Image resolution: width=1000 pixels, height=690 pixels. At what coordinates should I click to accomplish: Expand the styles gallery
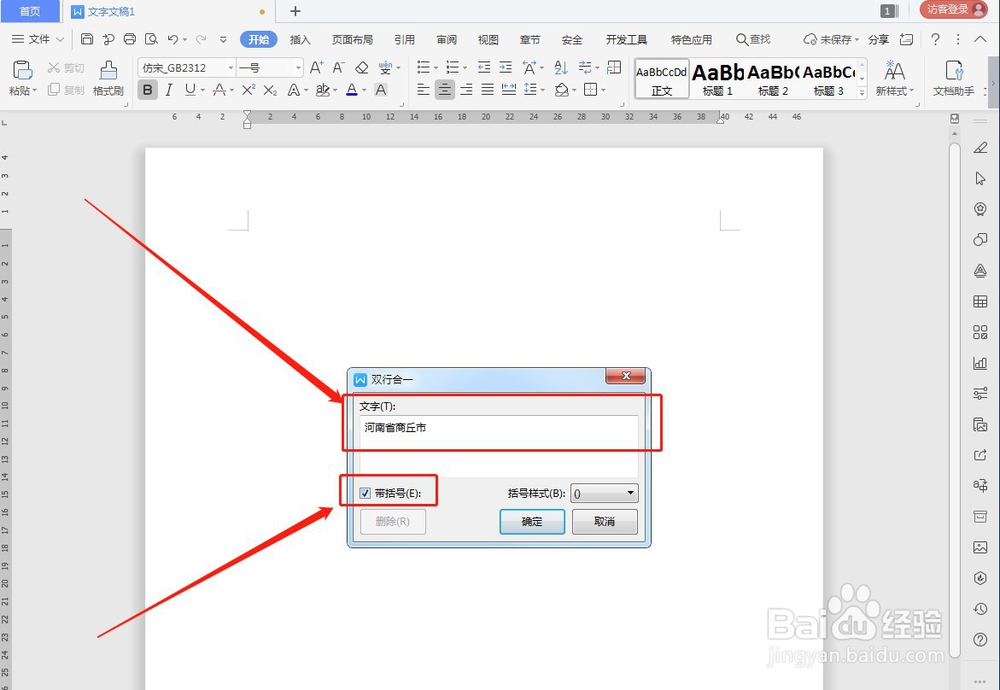tap(862, 92)
